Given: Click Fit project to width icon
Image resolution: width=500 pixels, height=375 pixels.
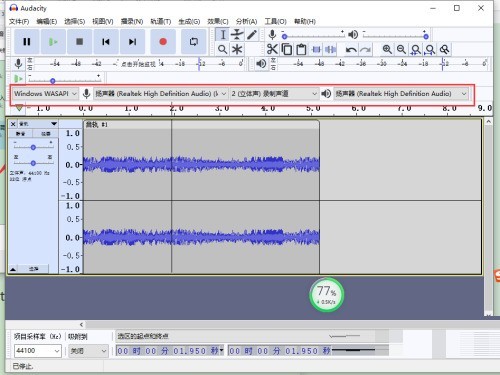Looking at the screenshot, I should point(430,49).
